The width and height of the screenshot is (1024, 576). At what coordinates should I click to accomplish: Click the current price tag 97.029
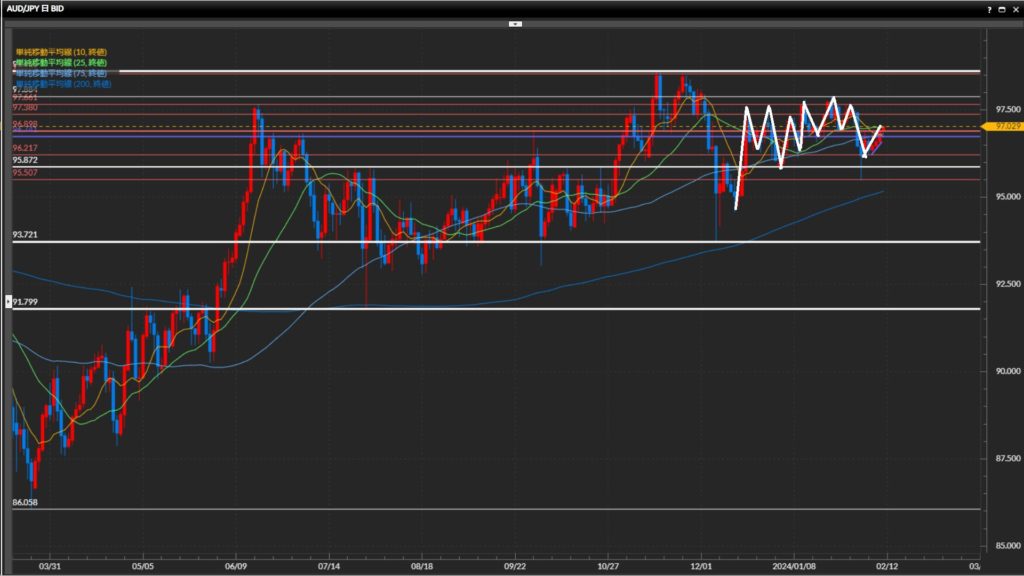(1002, 127)
